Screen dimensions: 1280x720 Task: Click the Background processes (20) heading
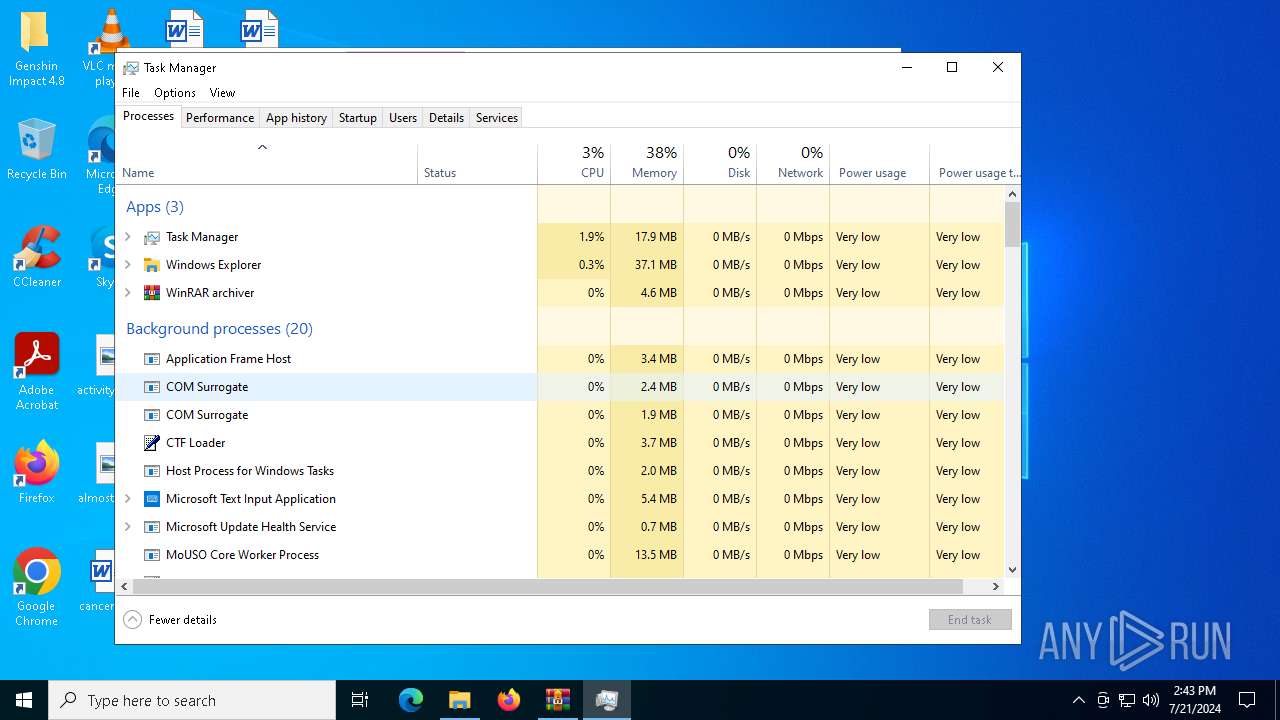(219, 329)
